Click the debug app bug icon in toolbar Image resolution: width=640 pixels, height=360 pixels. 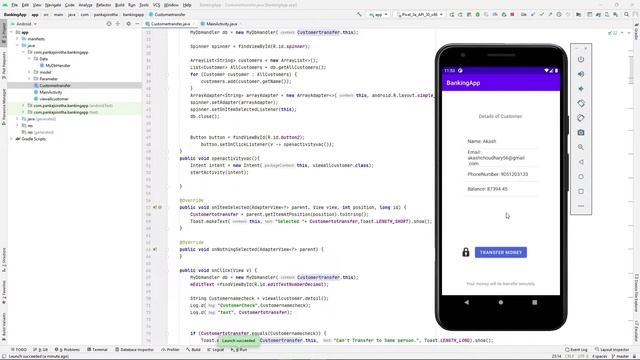pos(478,15)
